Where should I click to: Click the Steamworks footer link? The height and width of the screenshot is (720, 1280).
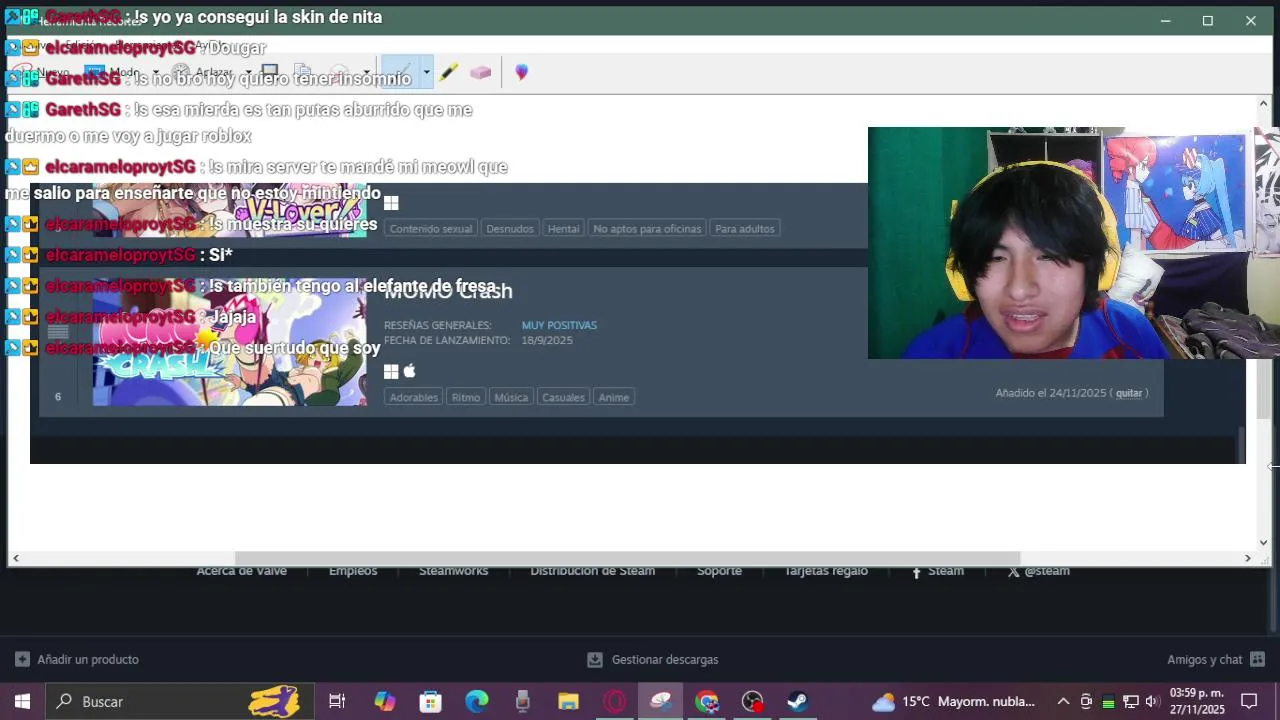pyautogui.click(x=453, y=572)
